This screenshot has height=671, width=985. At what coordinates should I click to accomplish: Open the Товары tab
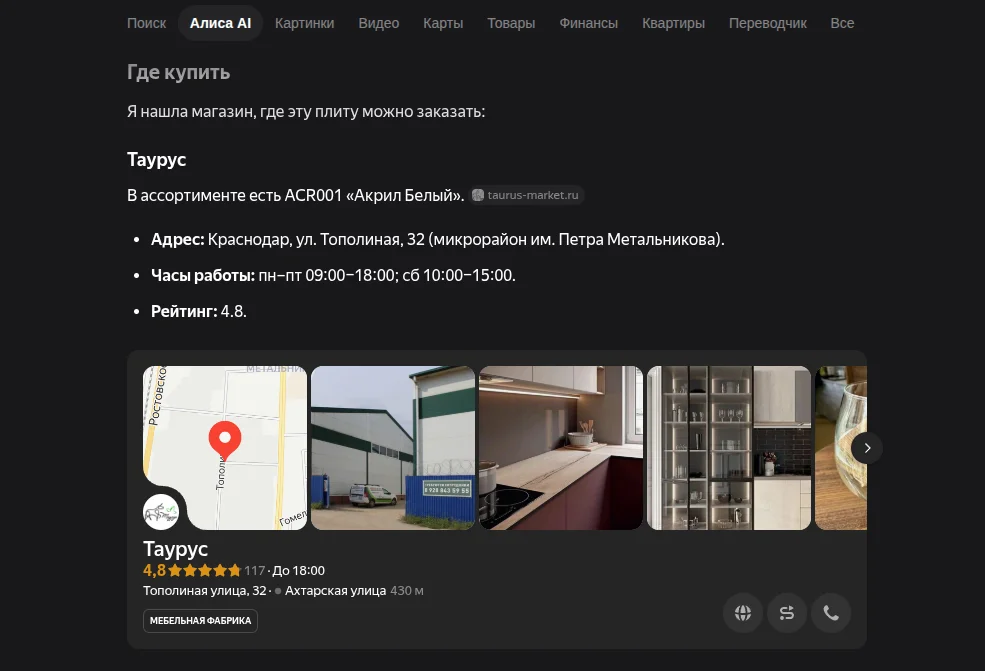tap(511, 23)
